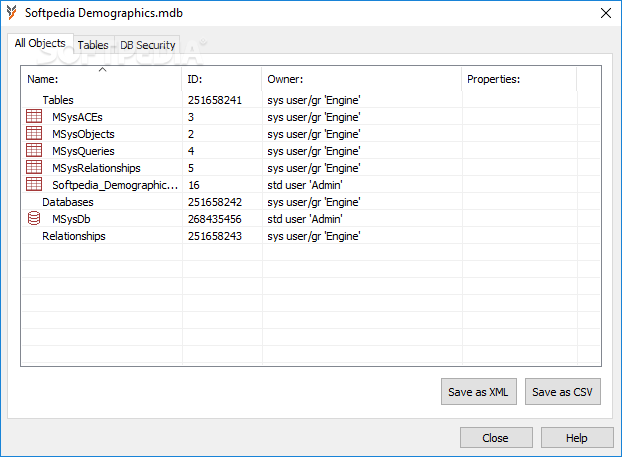This screenshot has height=457, width=622.
Task: Click ID value 251658241
Action: [x=215, y=100]
